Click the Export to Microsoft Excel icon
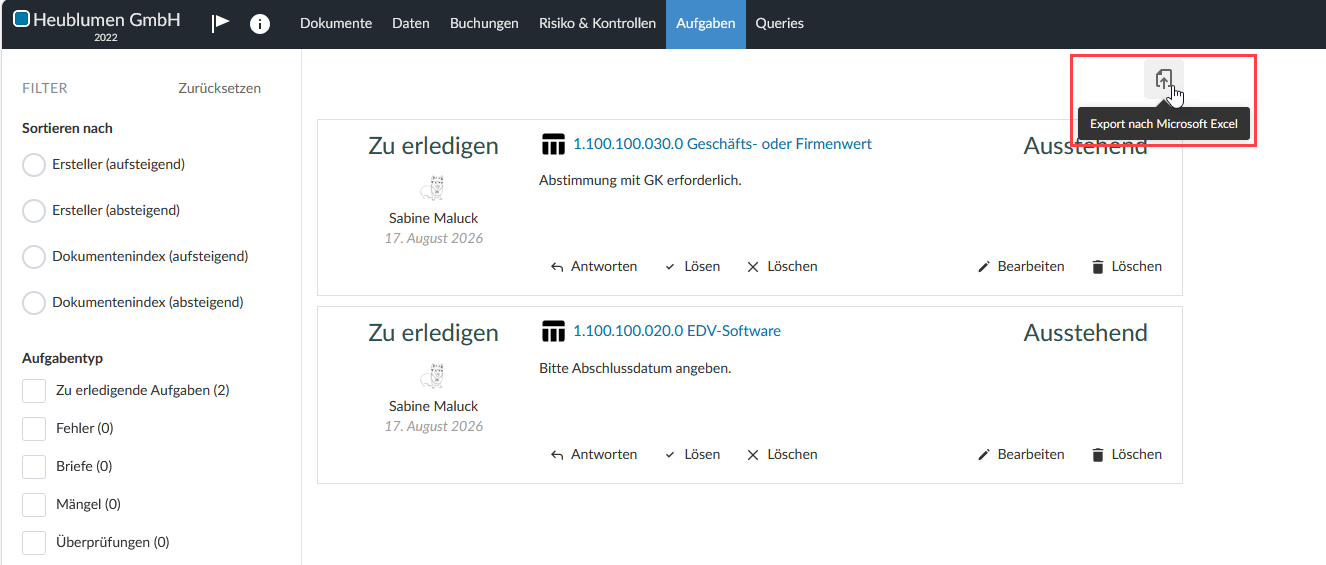 1163,80
